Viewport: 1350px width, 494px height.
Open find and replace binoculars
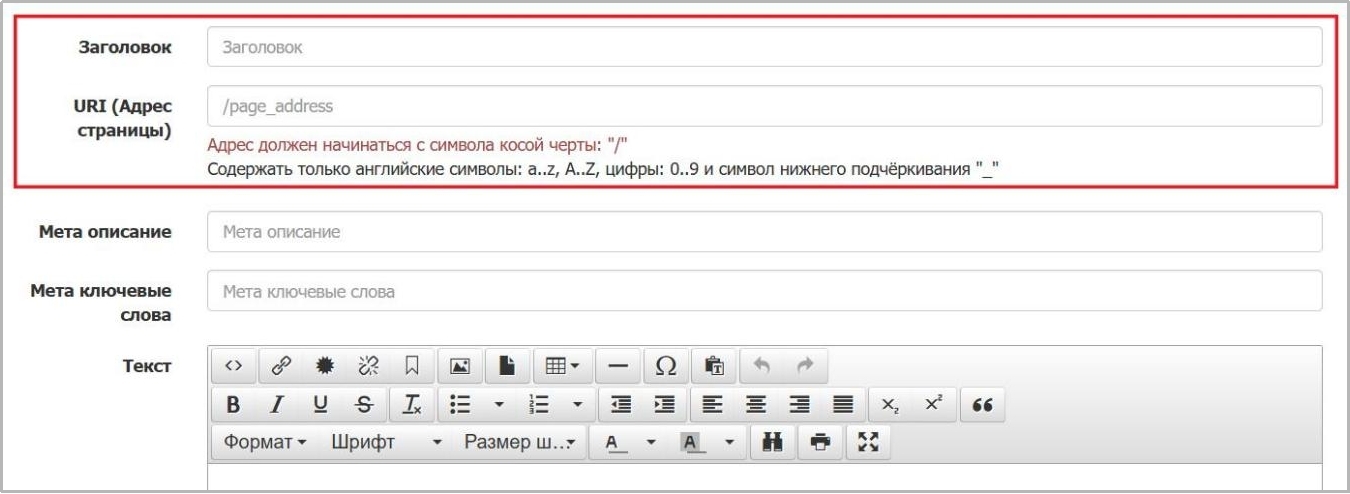pyautogui.click(x=772, y=442)
